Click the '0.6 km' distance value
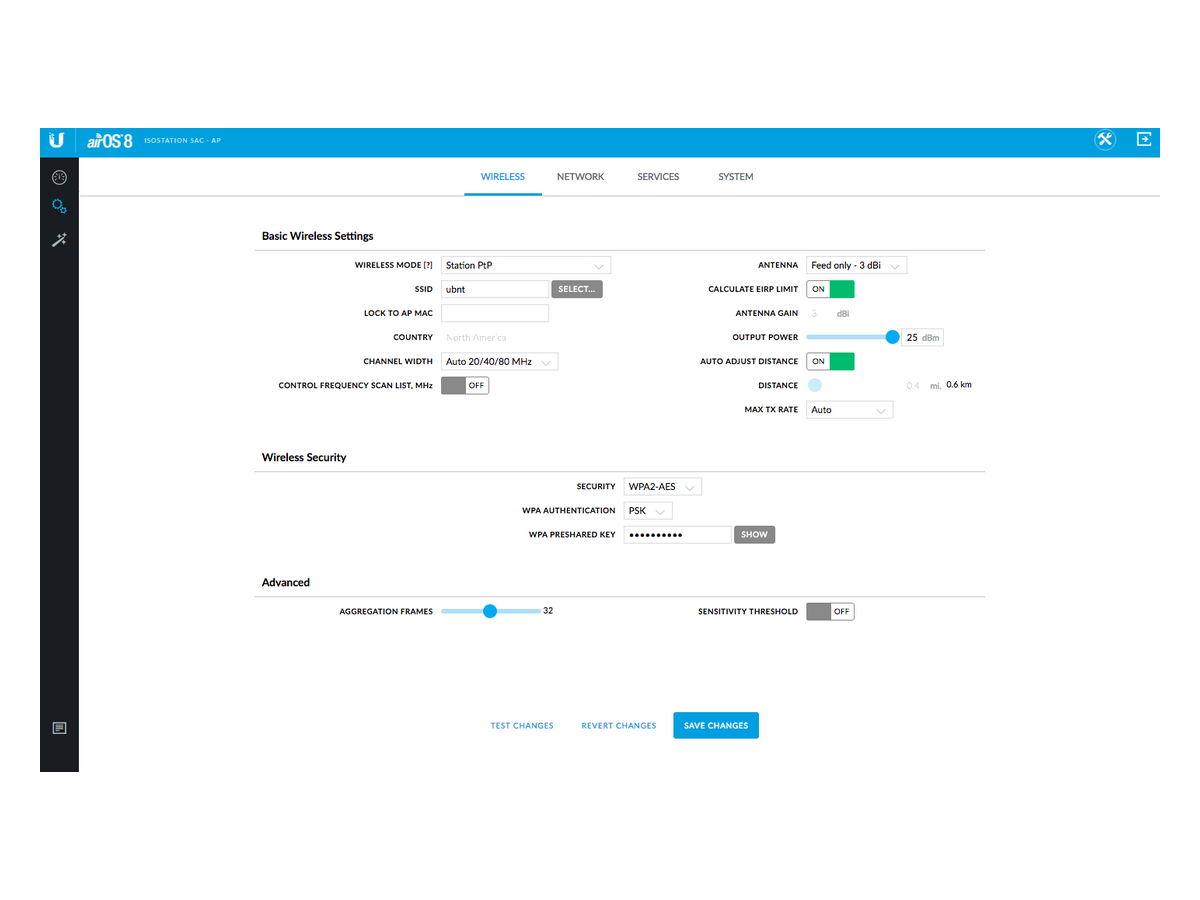Screen dimensions: 1200x900 [x=959, y=385]
